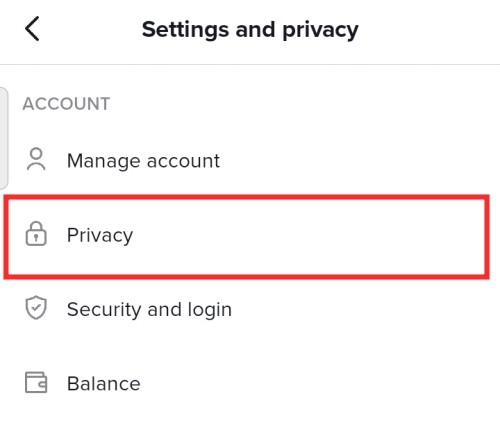Click the person icon beside Manage account
Image resolution: width=500 pixels, height=428 pixels.
click(x=36, y=160)
